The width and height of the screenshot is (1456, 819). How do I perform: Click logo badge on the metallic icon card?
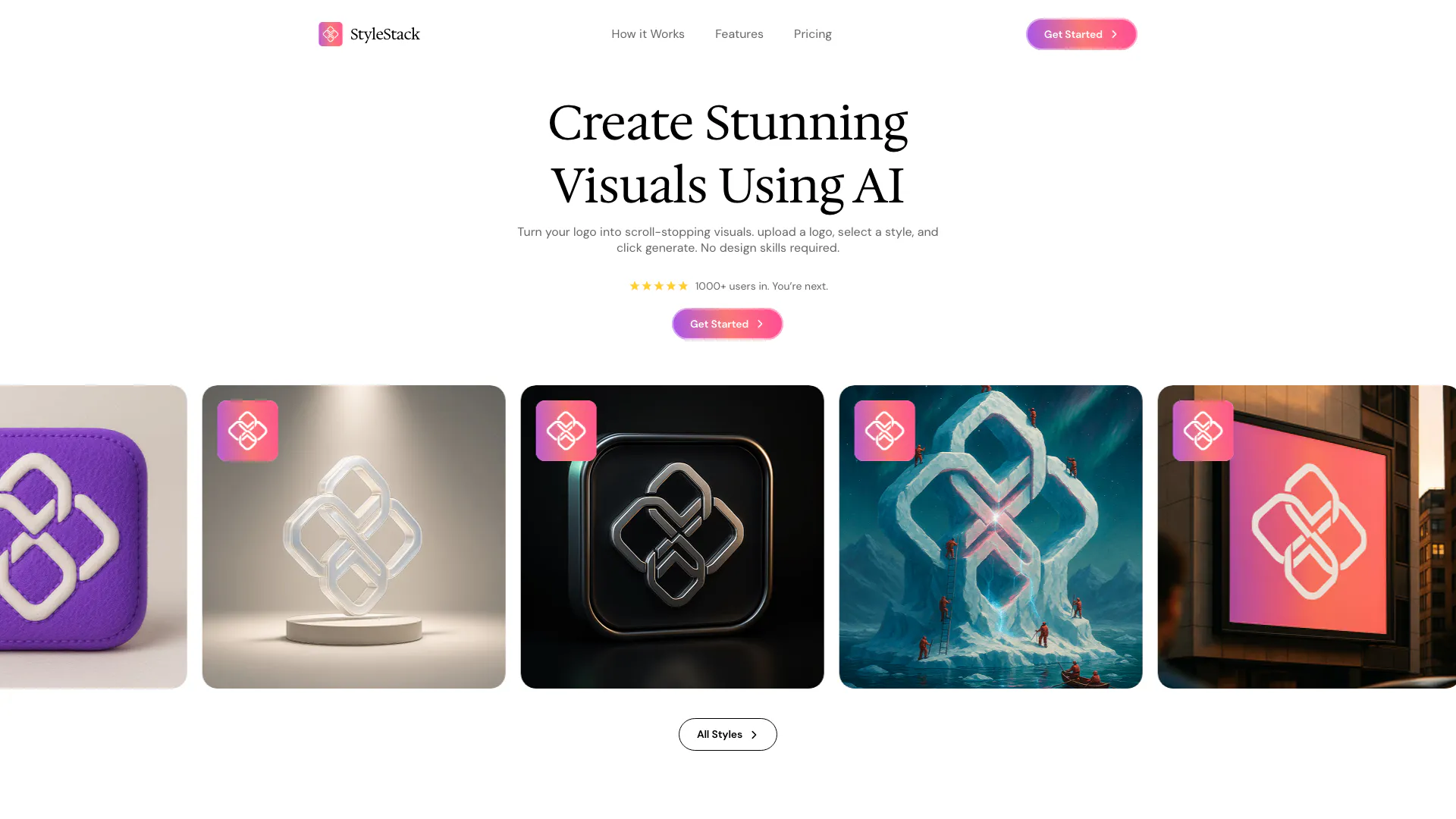(566, 431)
